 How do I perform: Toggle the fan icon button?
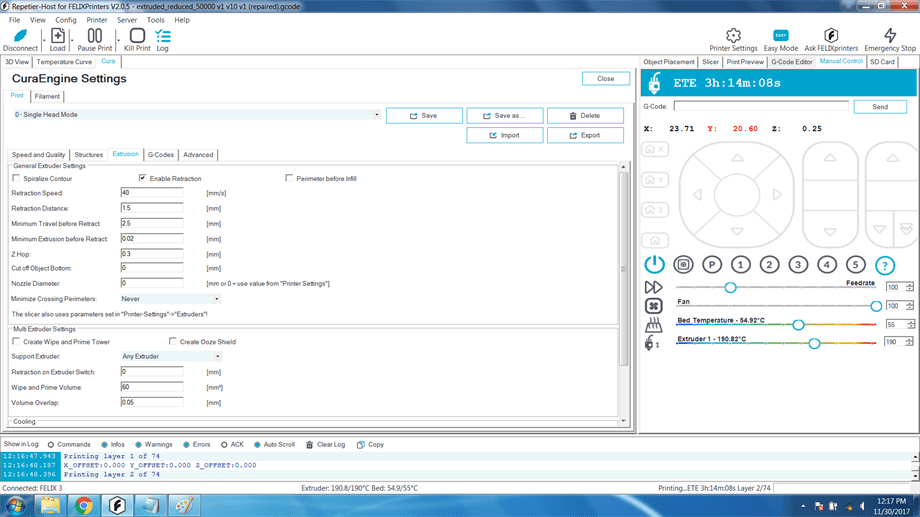point(654,306)
